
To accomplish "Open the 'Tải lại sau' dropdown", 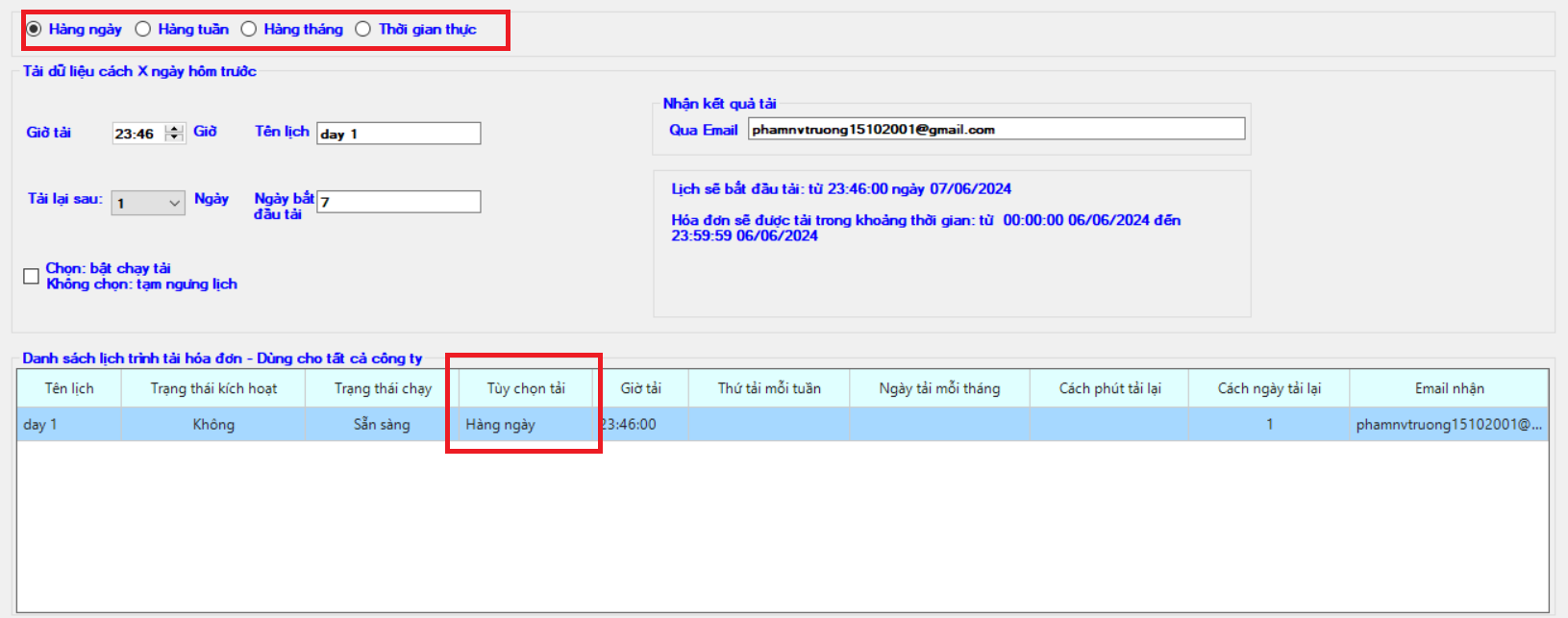I will pos(148,203).
